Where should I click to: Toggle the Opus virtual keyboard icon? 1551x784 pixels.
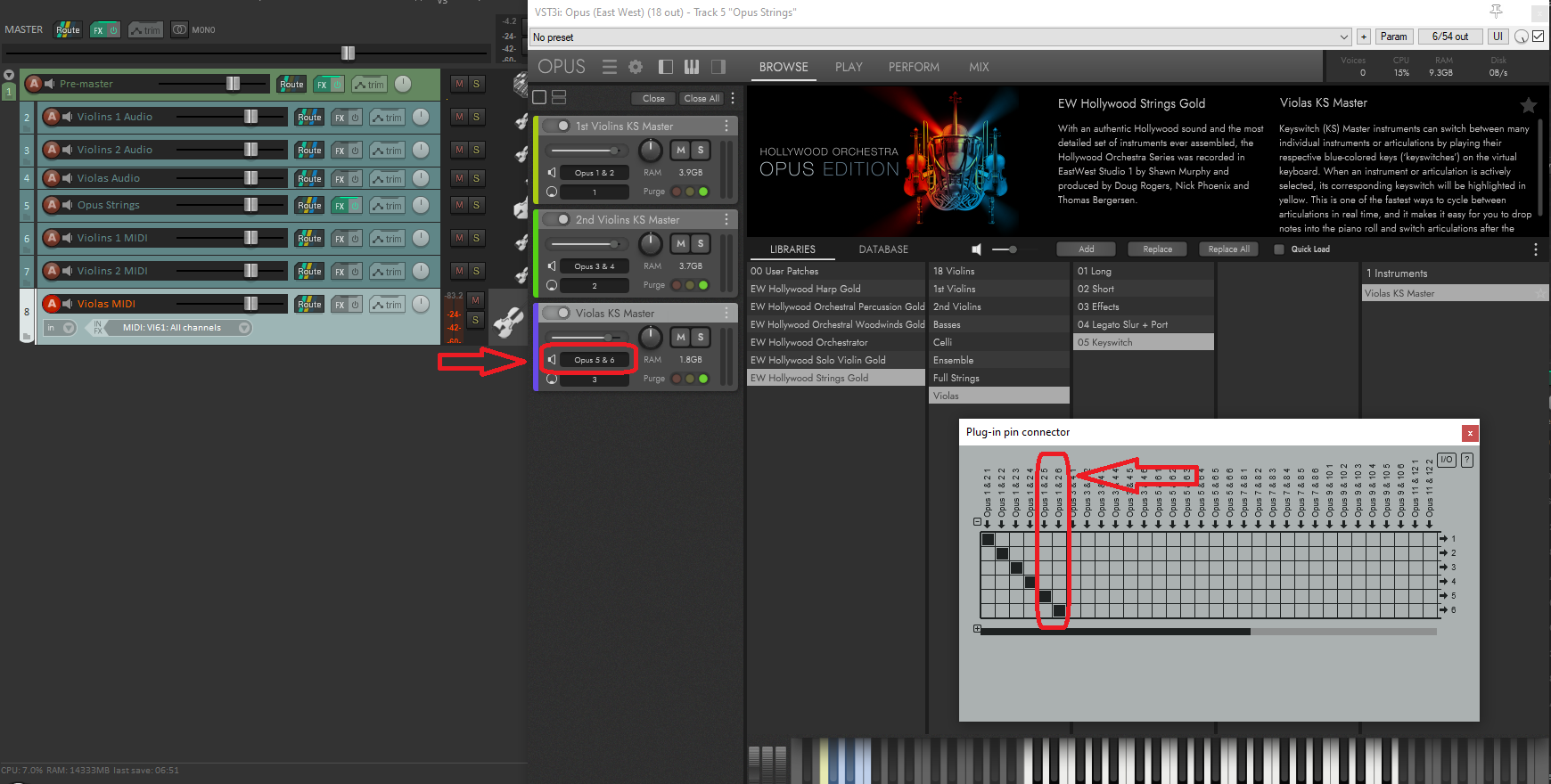click(692, 67)
